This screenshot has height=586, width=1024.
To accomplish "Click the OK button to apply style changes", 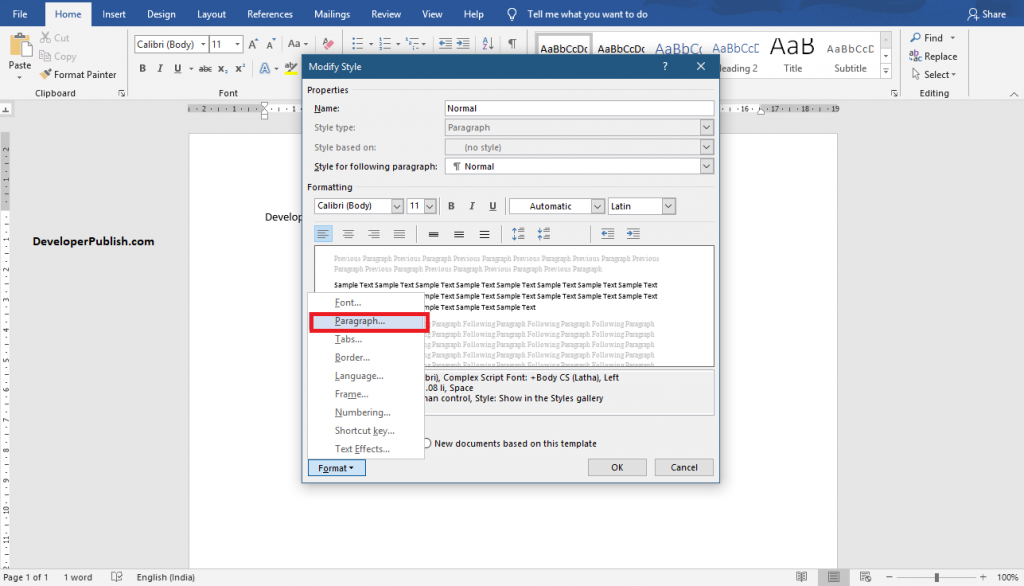I will (616, 467).
